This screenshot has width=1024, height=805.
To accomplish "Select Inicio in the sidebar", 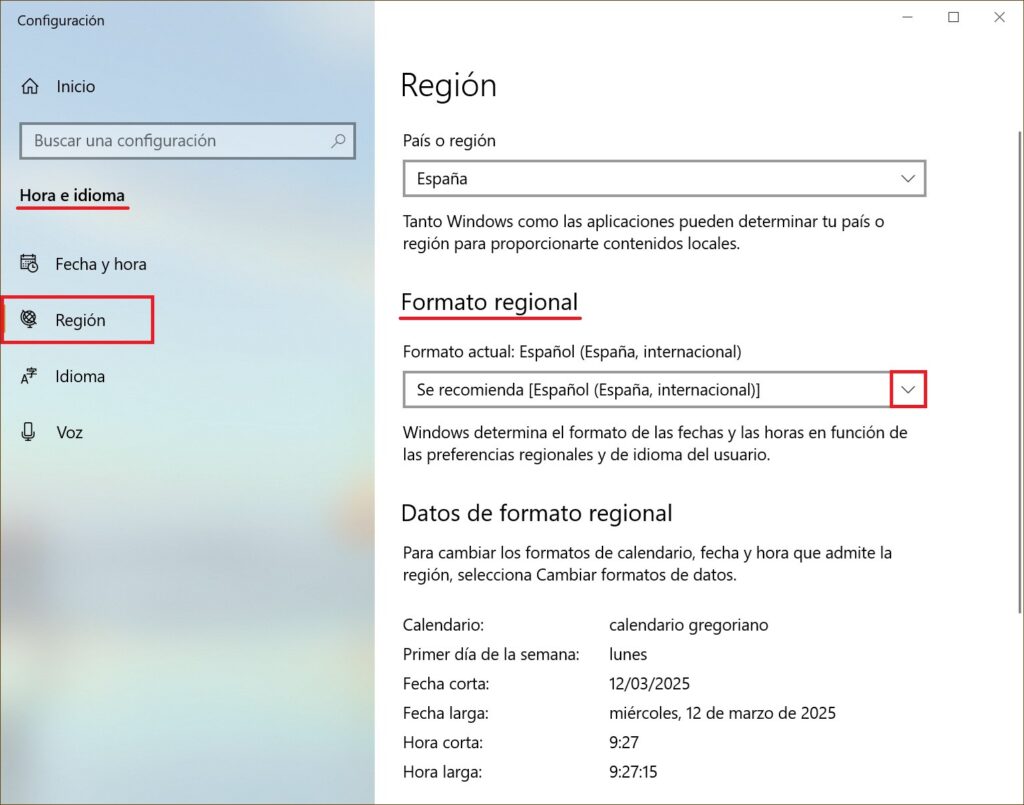I will pos(78,86).
